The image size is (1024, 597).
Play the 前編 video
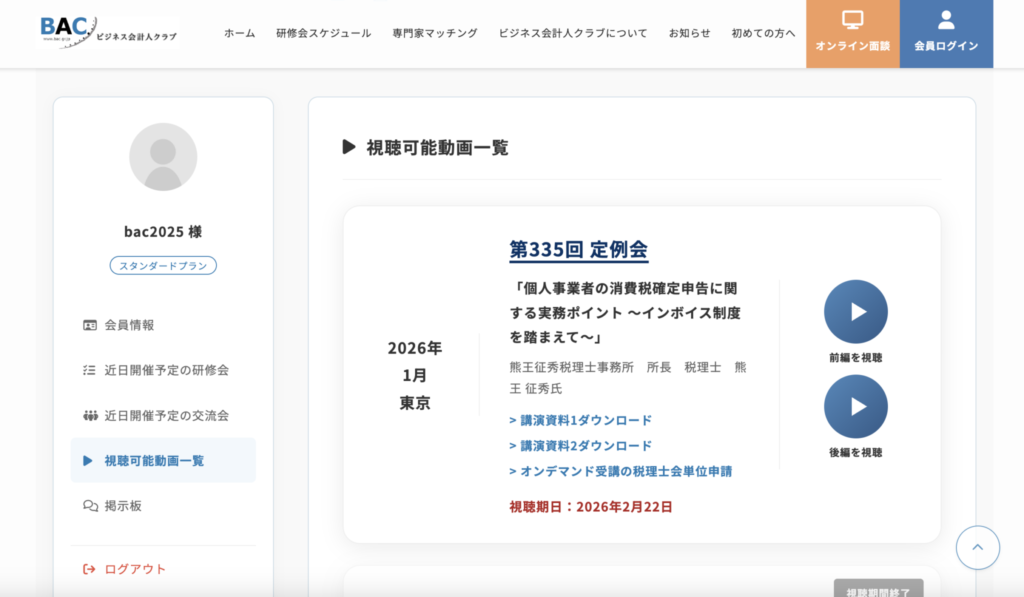point(855,312)
